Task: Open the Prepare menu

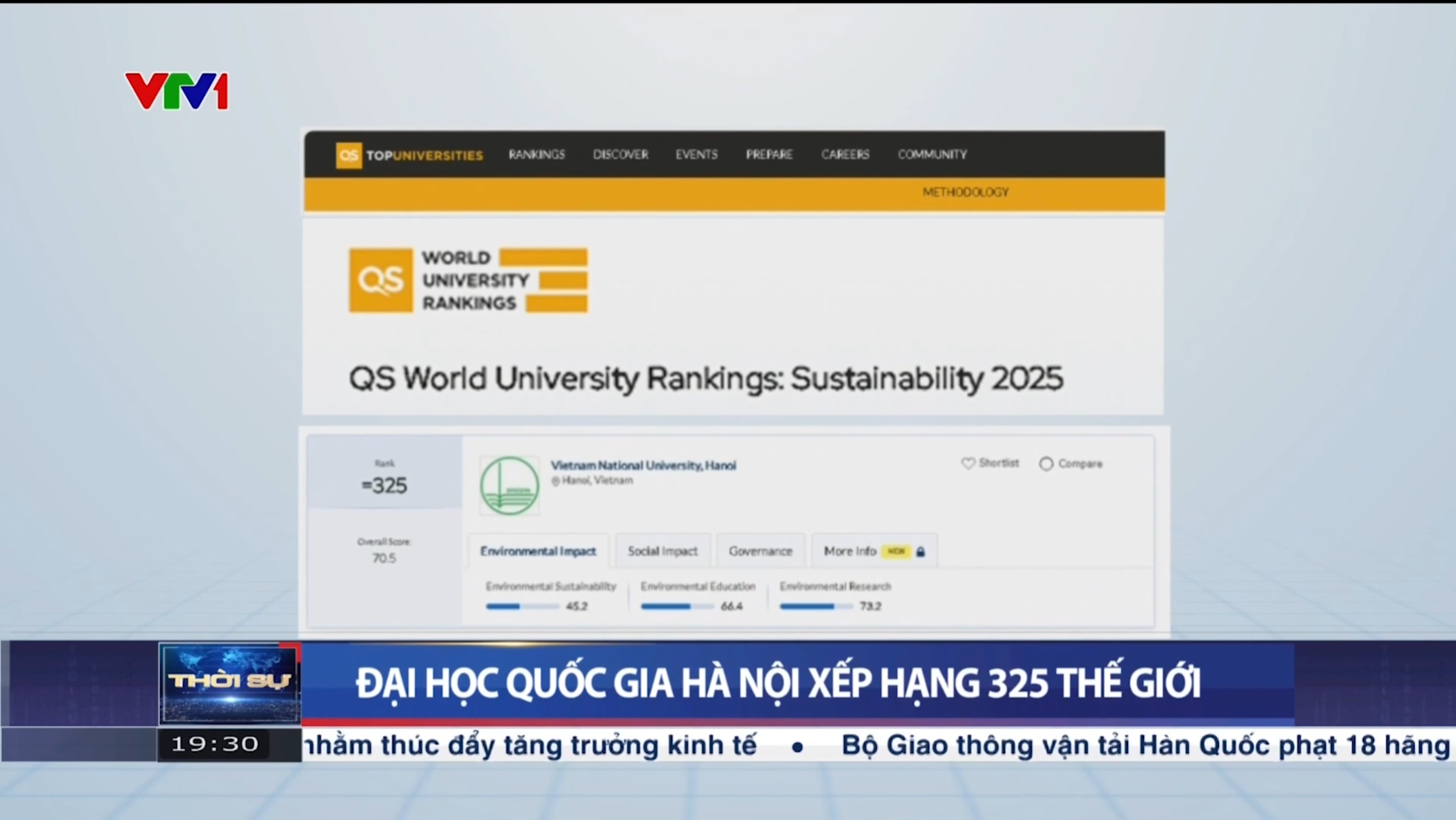Action: [x=769, y=154]
